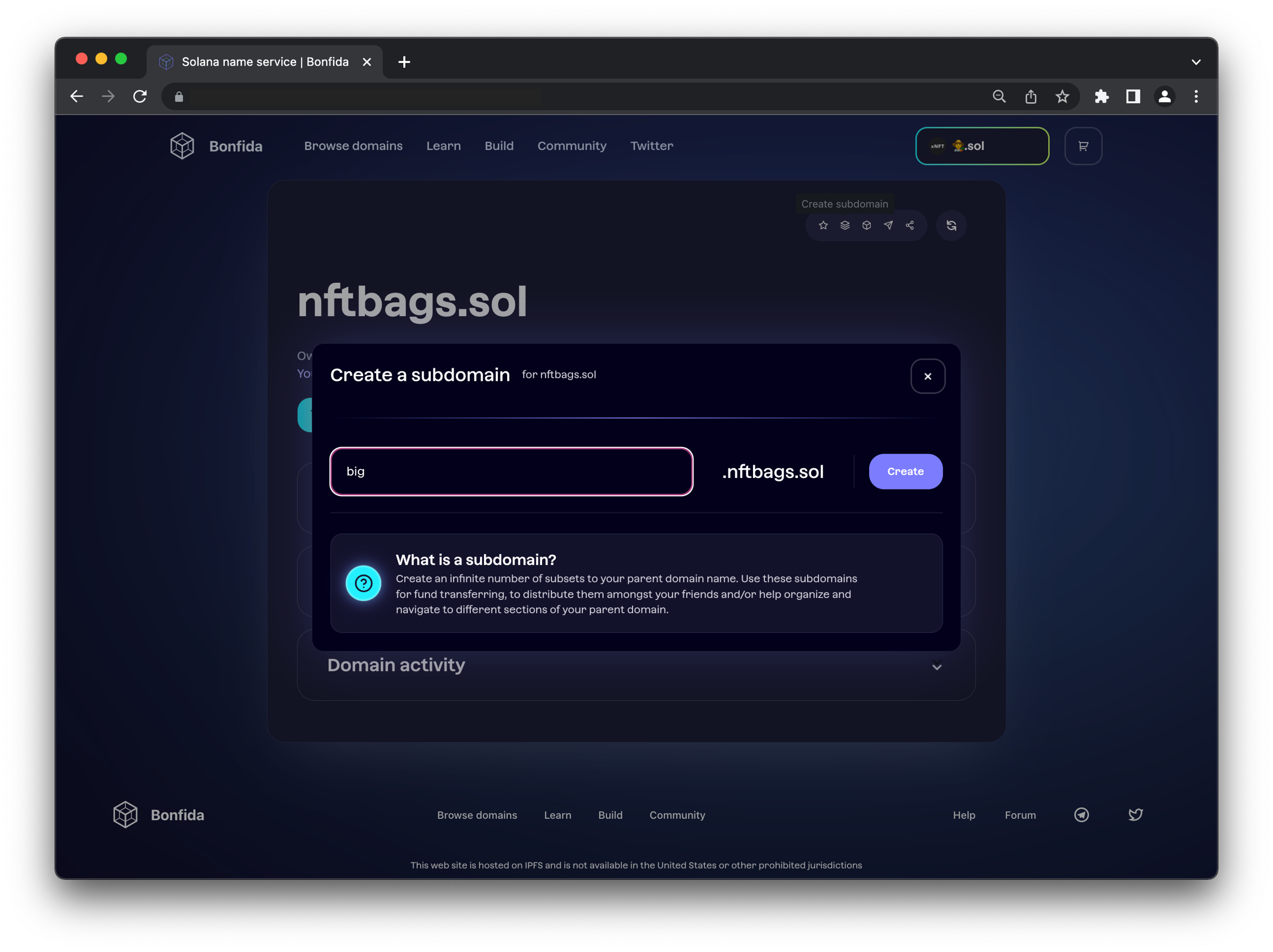Open the connected wallet .sol dropdown
Image resolution: width=1273 pixels, height=952 pixels.
point(982,146)
